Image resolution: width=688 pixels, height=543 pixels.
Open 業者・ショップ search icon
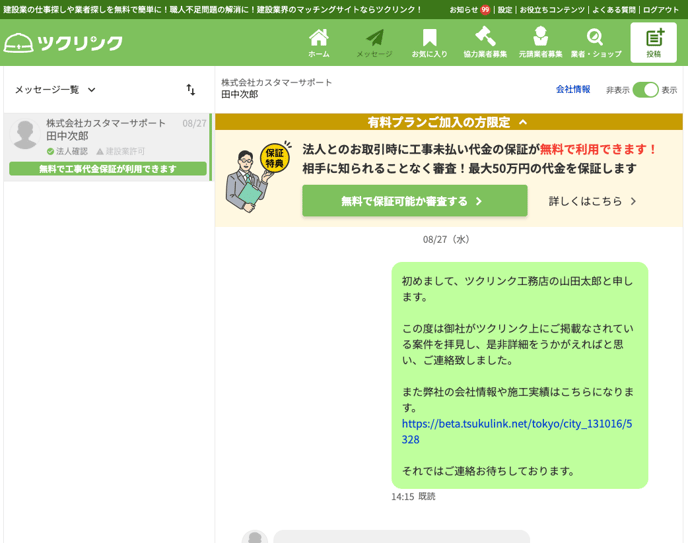(596, 43)
